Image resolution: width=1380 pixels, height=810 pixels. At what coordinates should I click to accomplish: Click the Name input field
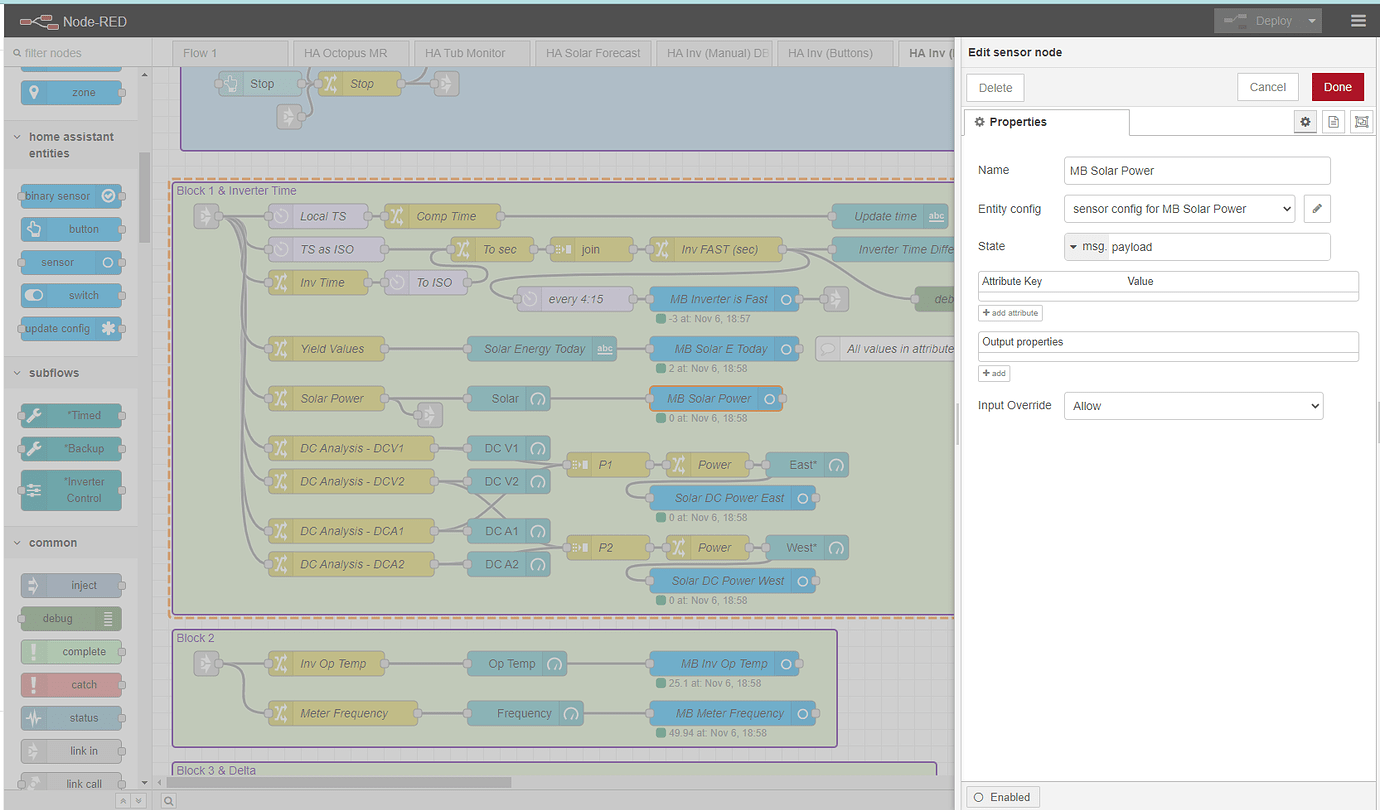click(1197, 171)
